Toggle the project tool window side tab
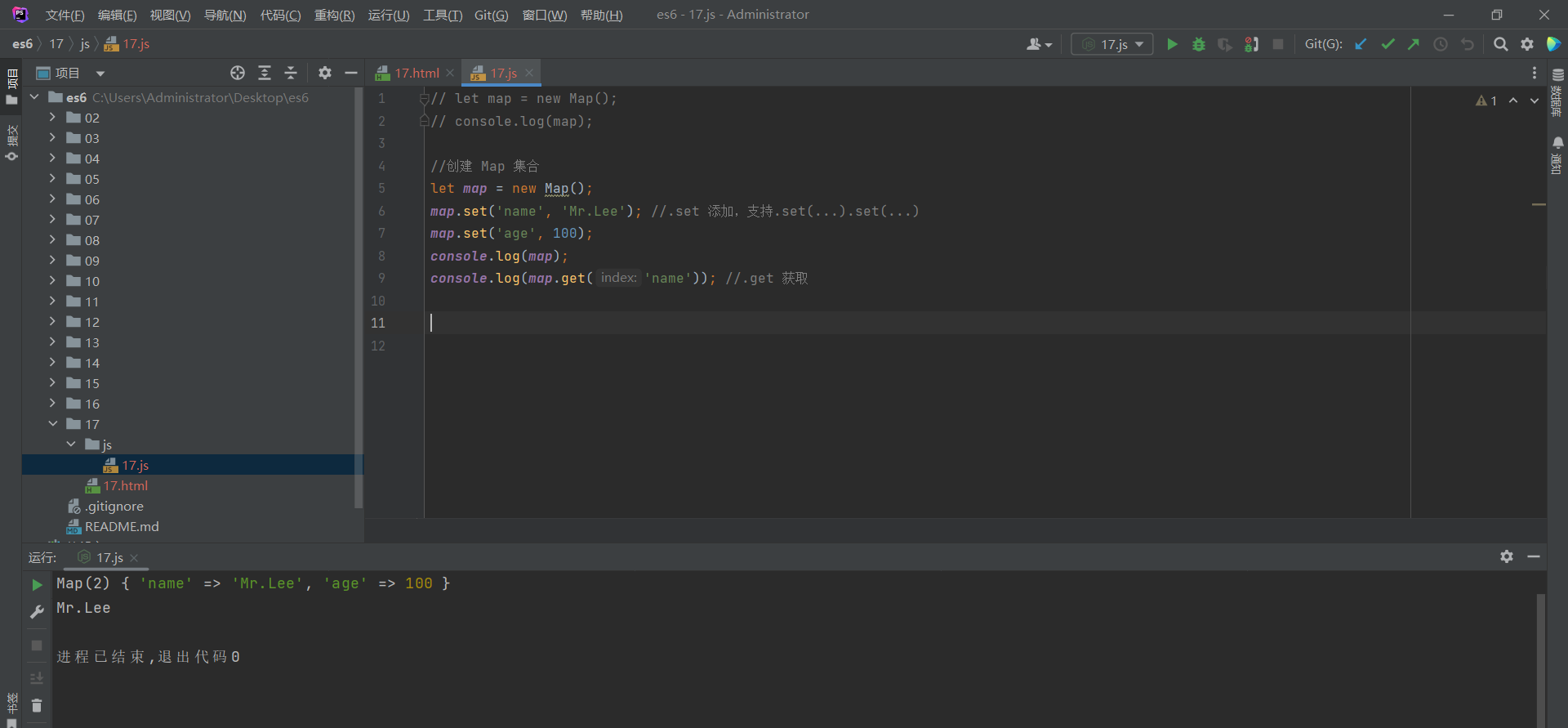Viewport: 1568px width, 728px height. 11,87
